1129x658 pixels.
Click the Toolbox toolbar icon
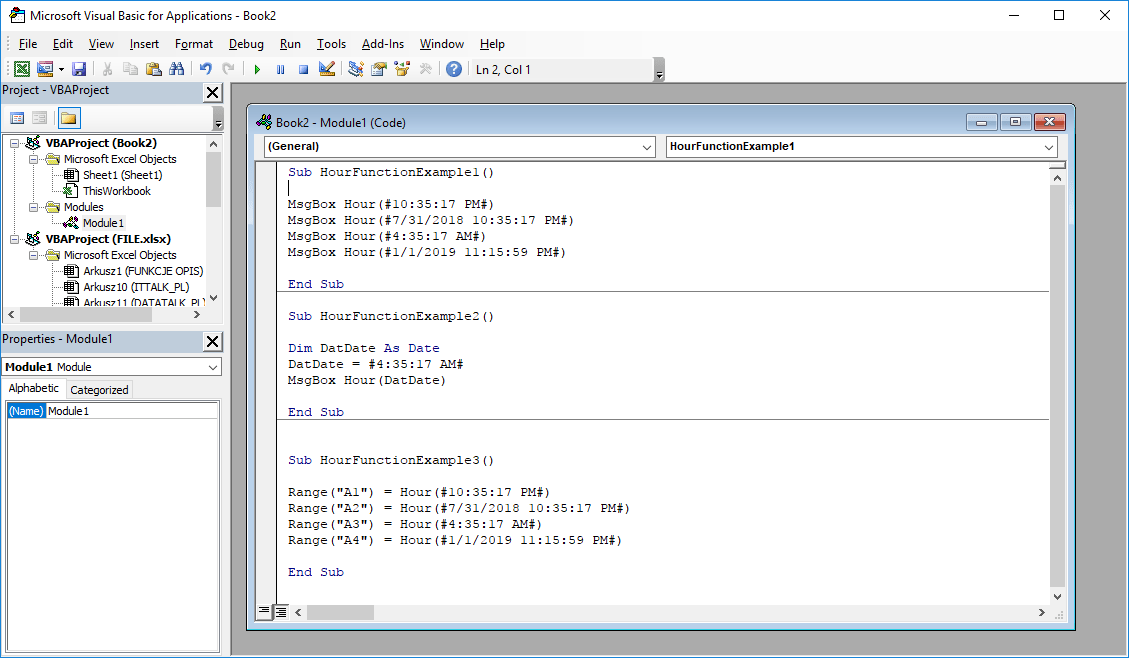click(425, 69)
